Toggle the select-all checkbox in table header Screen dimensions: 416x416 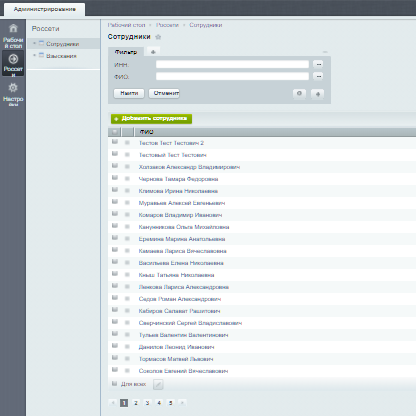[x=115, y=132]
